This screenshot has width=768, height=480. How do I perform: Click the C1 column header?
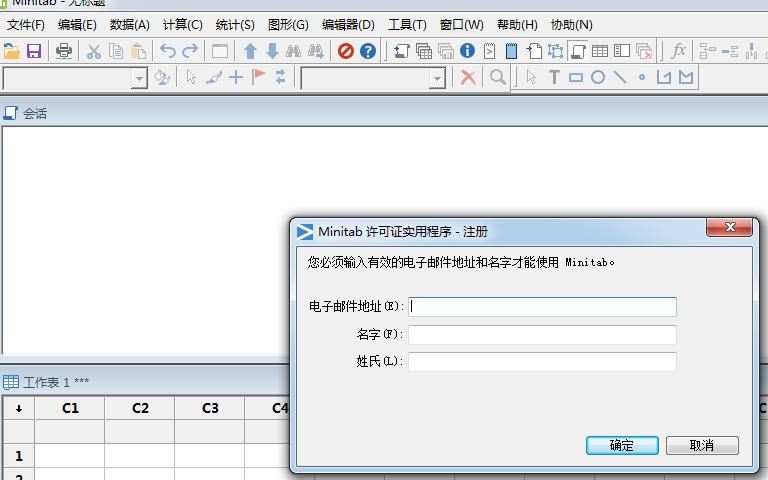pyautogui.click(x=70, y=408)
